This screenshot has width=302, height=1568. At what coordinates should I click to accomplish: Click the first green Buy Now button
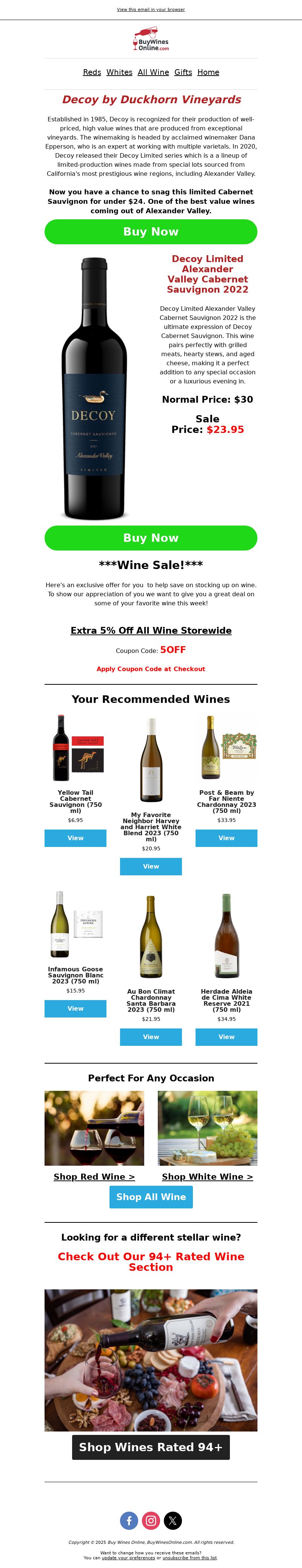151,231
